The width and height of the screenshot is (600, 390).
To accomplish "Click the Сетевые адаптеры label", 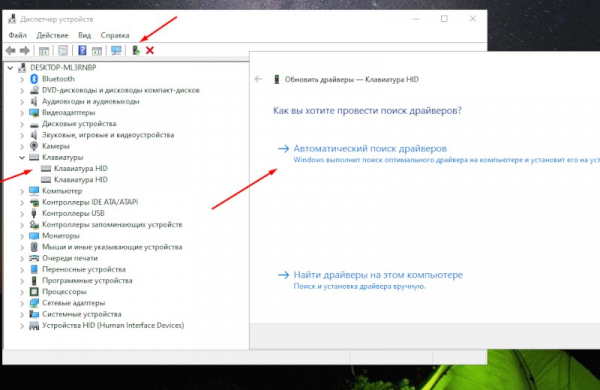I will [x=73, y=303].
